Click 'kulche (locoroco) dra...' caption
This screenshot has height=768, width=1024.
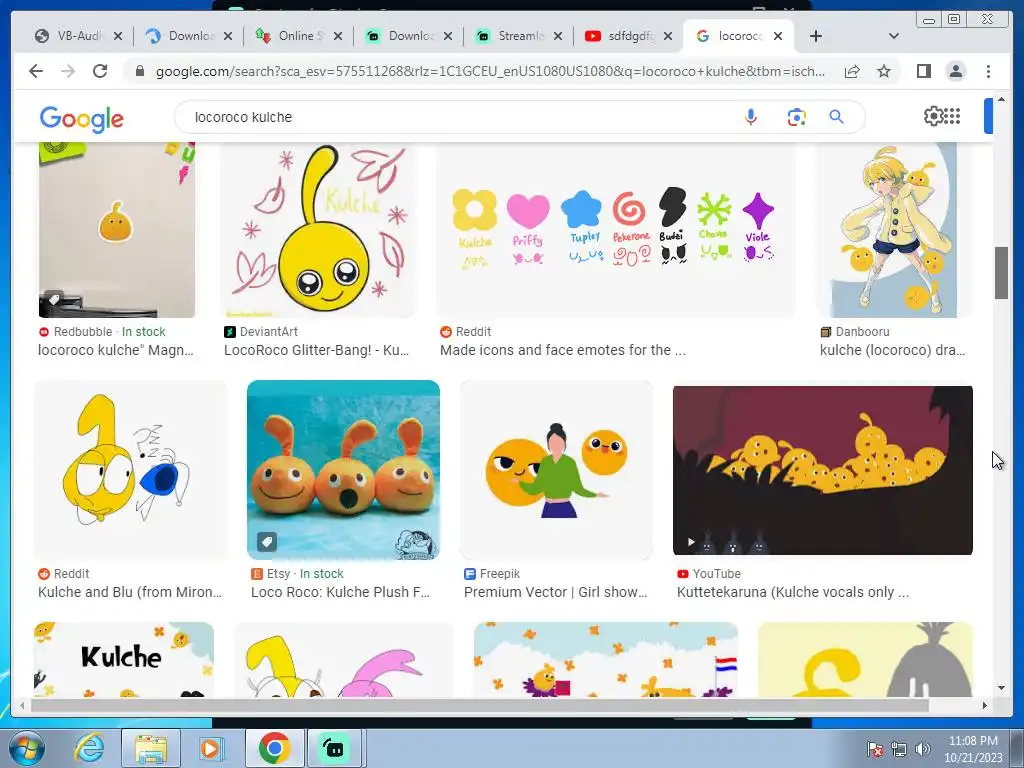892,350
